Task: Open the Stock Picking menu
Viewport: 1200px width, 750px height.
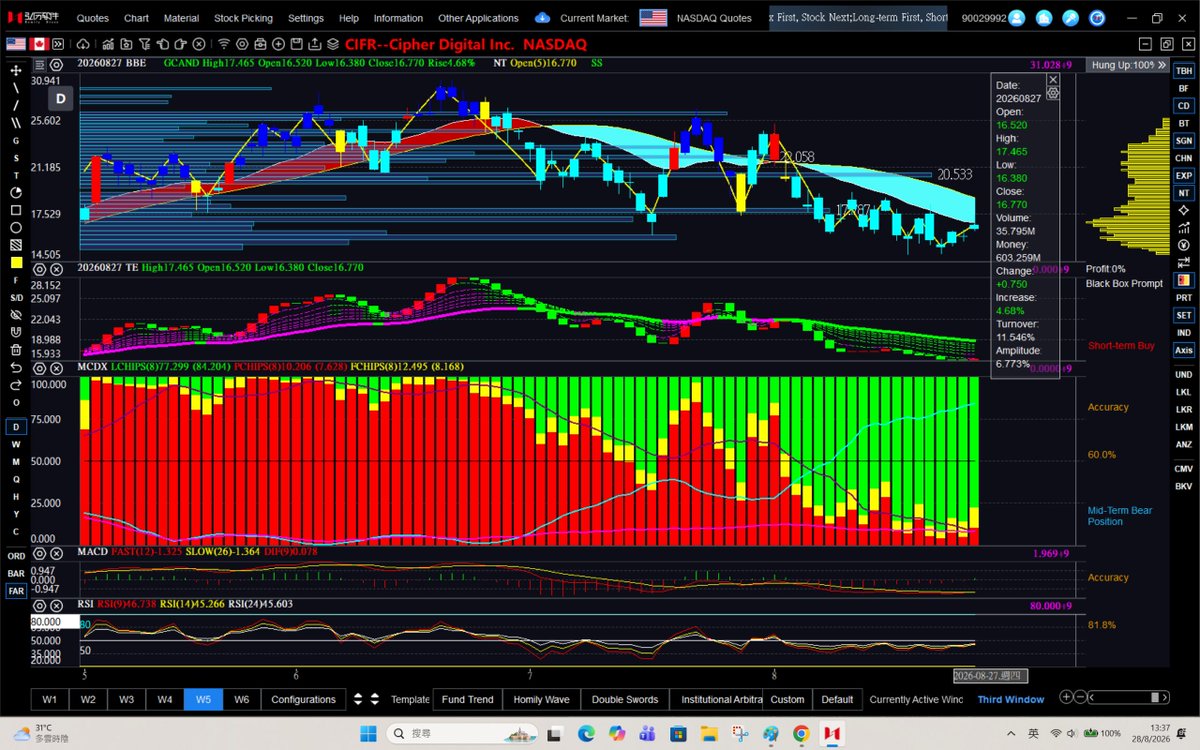Action: coord(243,18)
